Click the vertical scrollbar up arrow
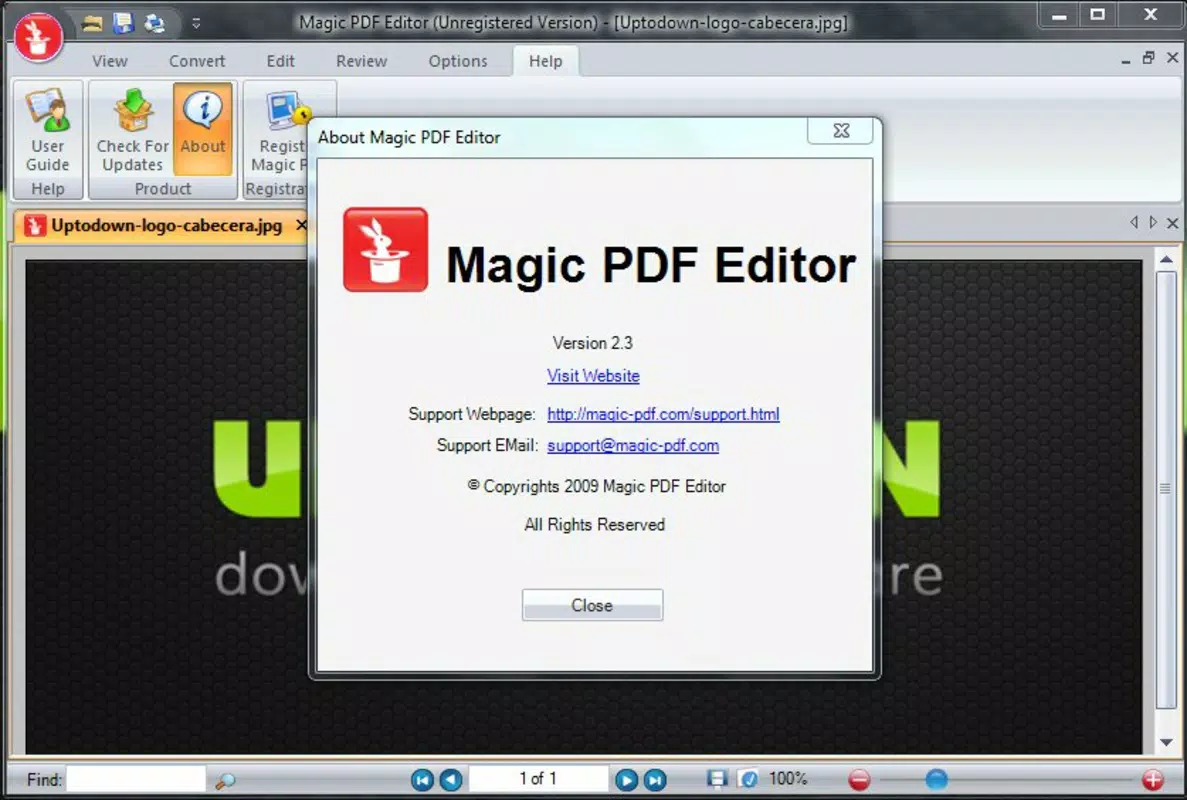The height and width of the screenshot is (800, 1187). click(1167, 260)
